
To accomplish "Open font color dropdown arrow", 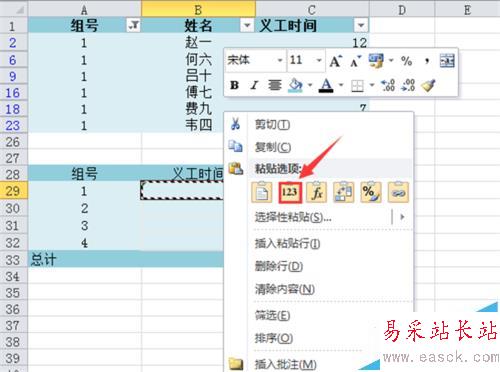I will tap(341, 85).
